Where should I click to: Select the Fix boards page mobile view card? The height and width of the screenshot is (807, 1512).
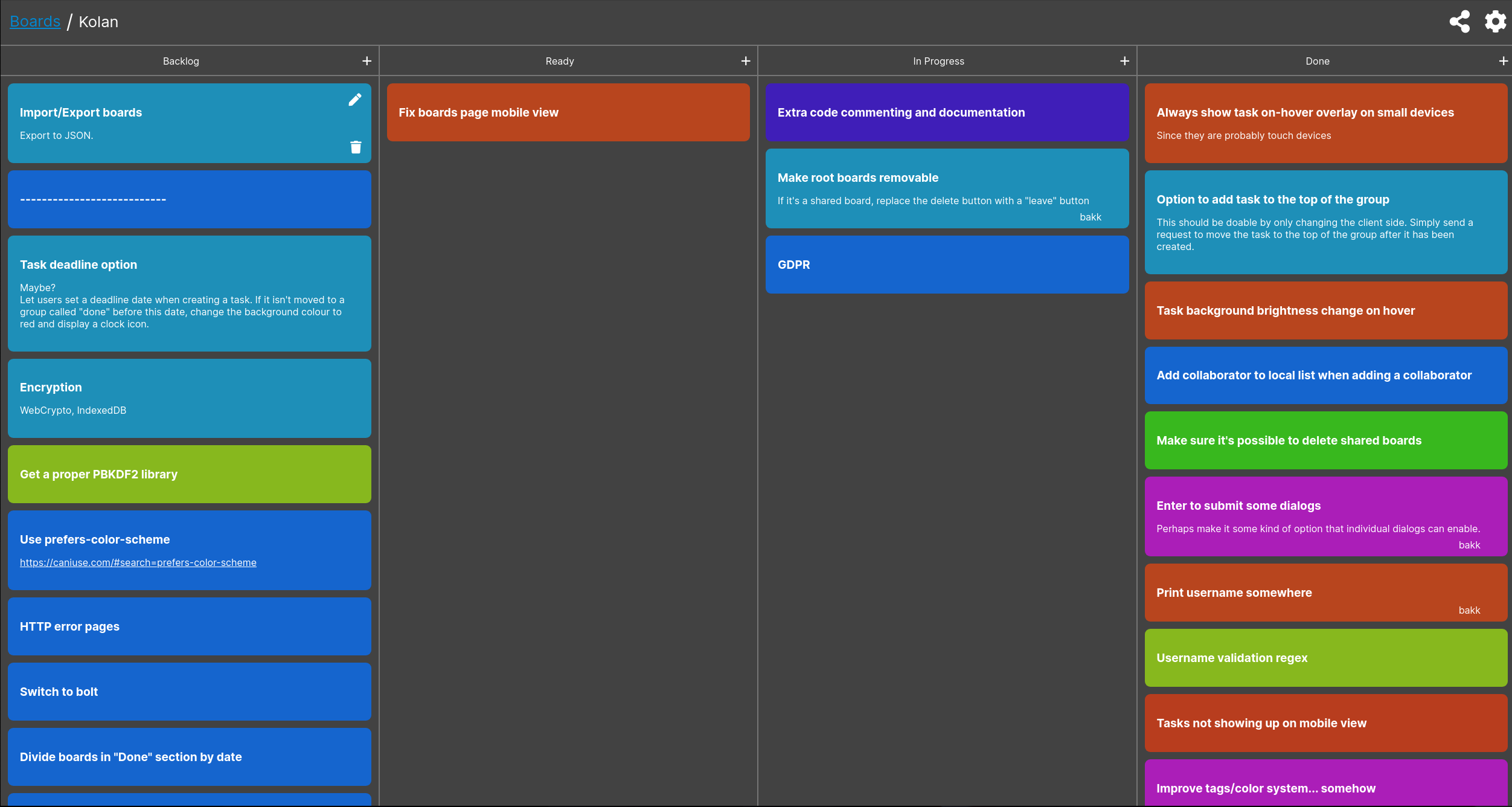coord(568,112)
